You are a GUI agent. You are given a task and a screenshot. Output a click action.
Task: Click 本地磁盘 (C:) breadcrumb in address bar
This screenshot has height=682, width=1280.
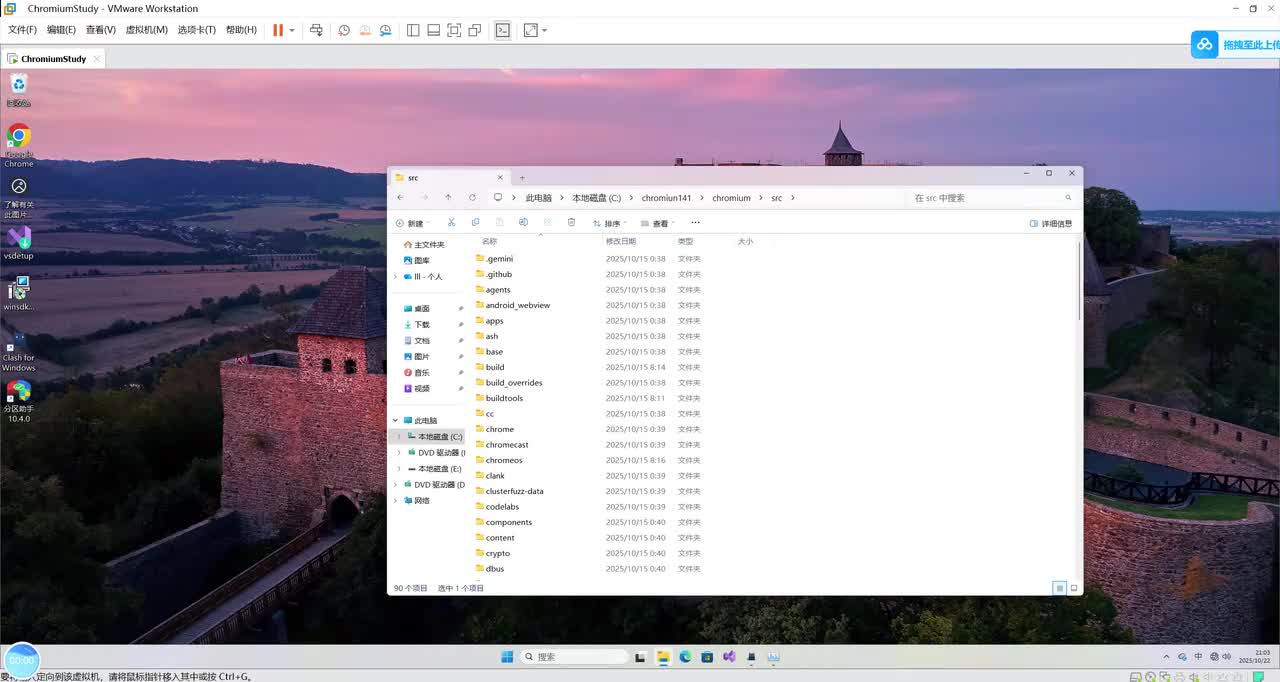(596, 198)
